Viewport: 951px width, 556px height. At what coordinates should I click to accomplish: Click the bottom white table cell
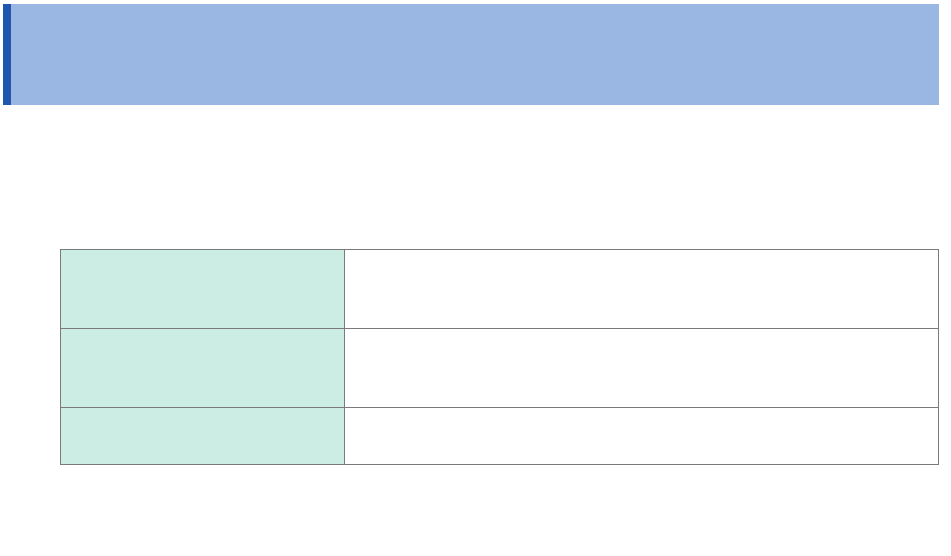click(641, 436)
